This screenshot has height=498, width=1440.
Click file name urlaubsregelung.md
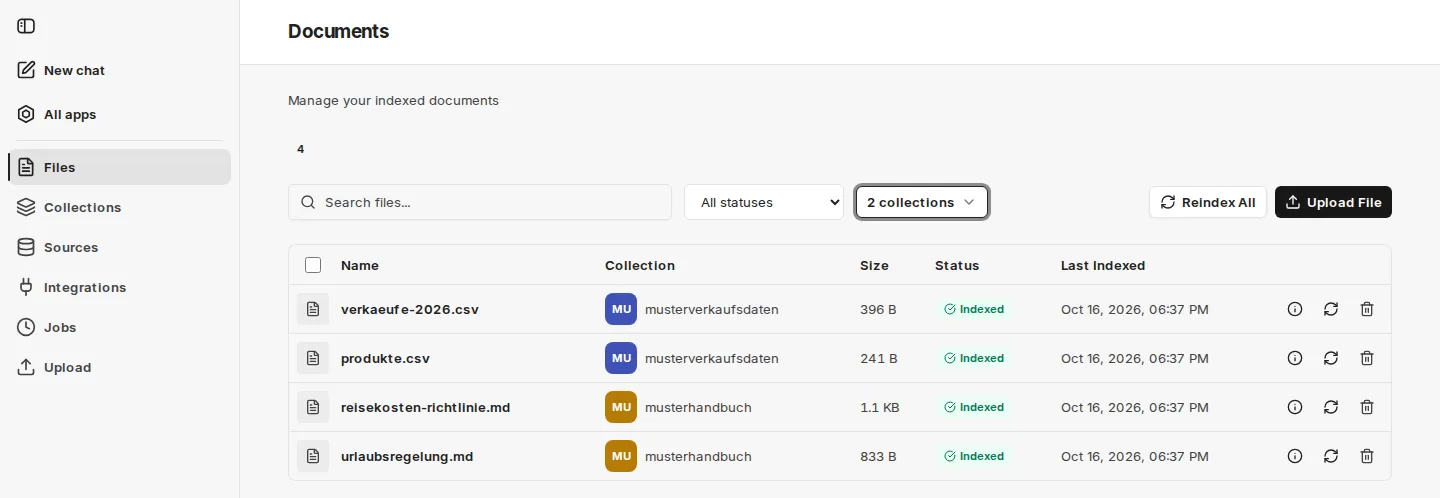click(x=407, y=456)
